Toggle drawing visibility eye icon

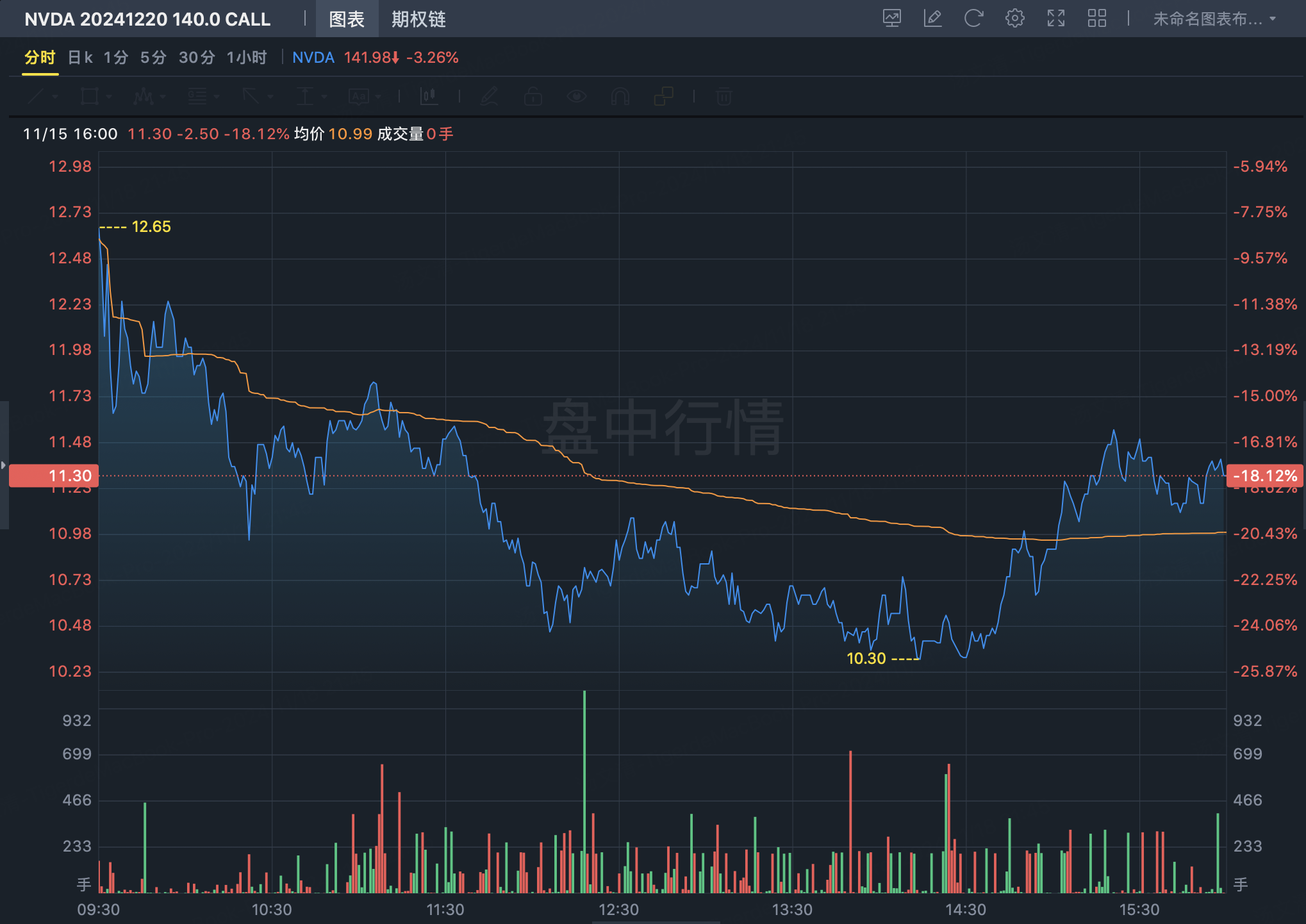tap(576, 97)
